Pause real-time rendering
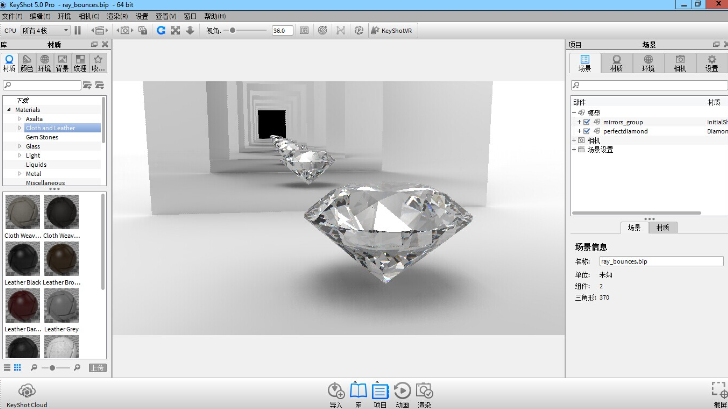728x409 pixels. click(78, 31)
